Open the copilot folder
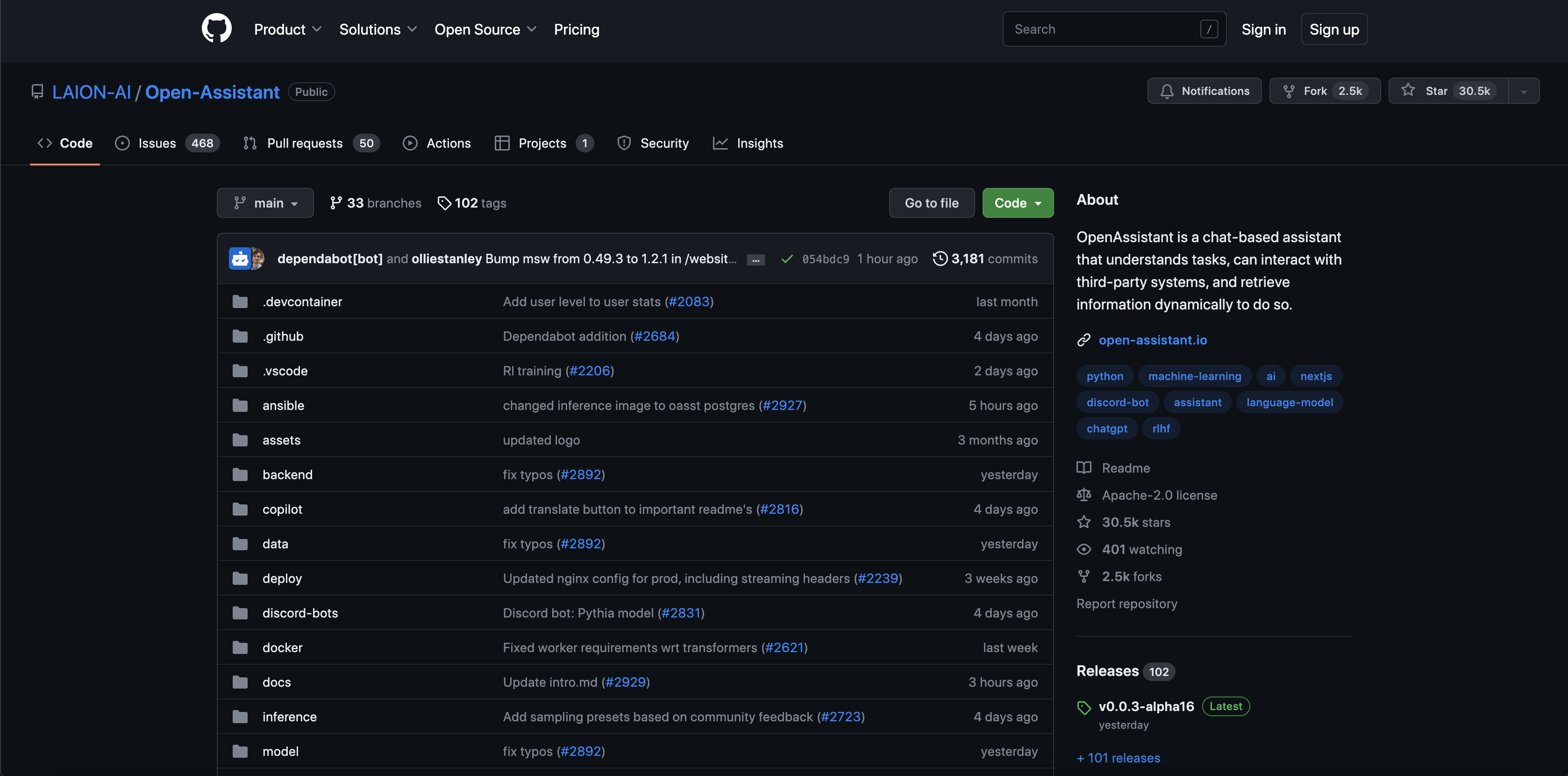Image resolution: width=1568 pixels, height=776 pixels. point(282,509)
